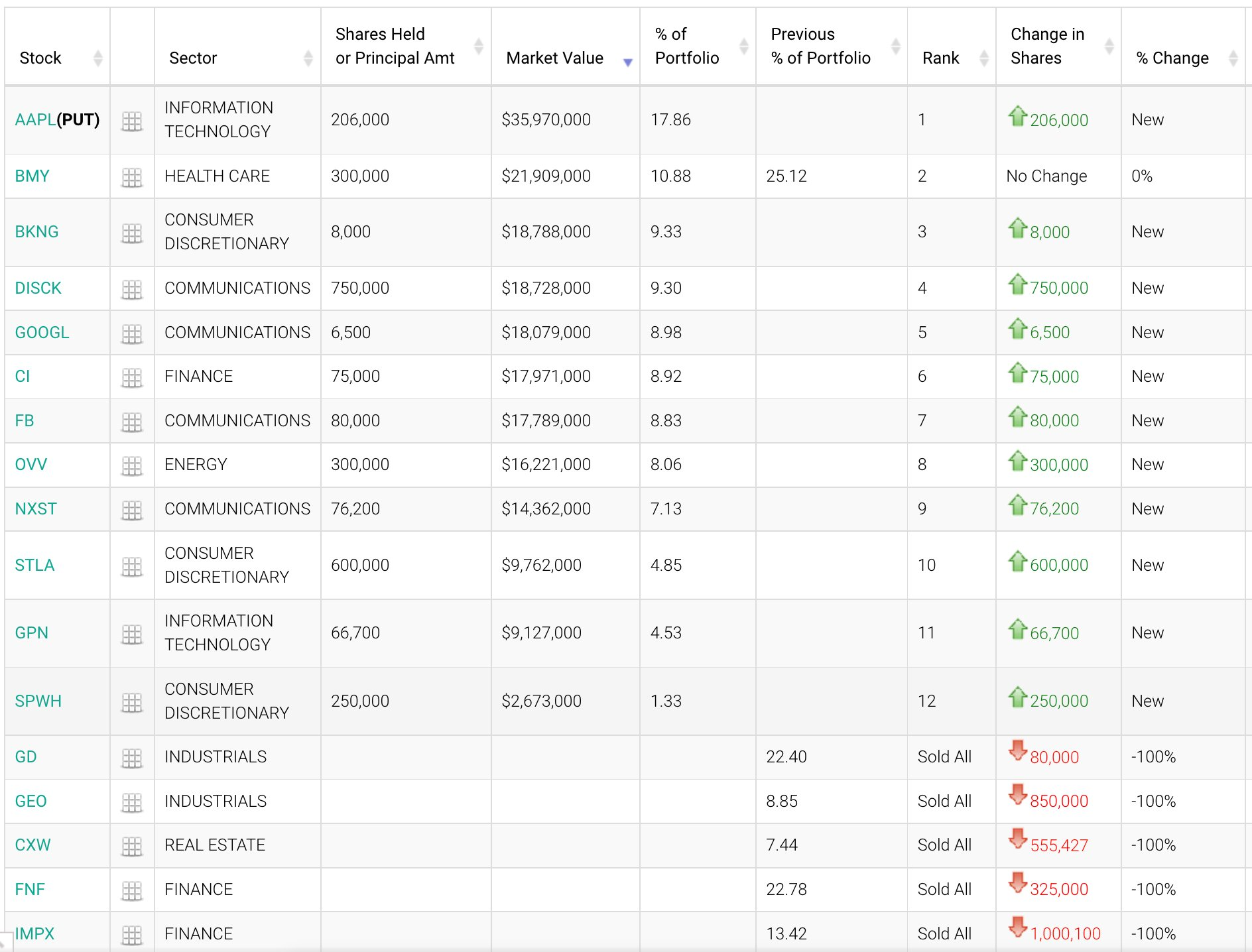The height and width of the screenshot is (952, 1252).
Task: Open the grid icon in the BKNG row
Action: [132, 233]
